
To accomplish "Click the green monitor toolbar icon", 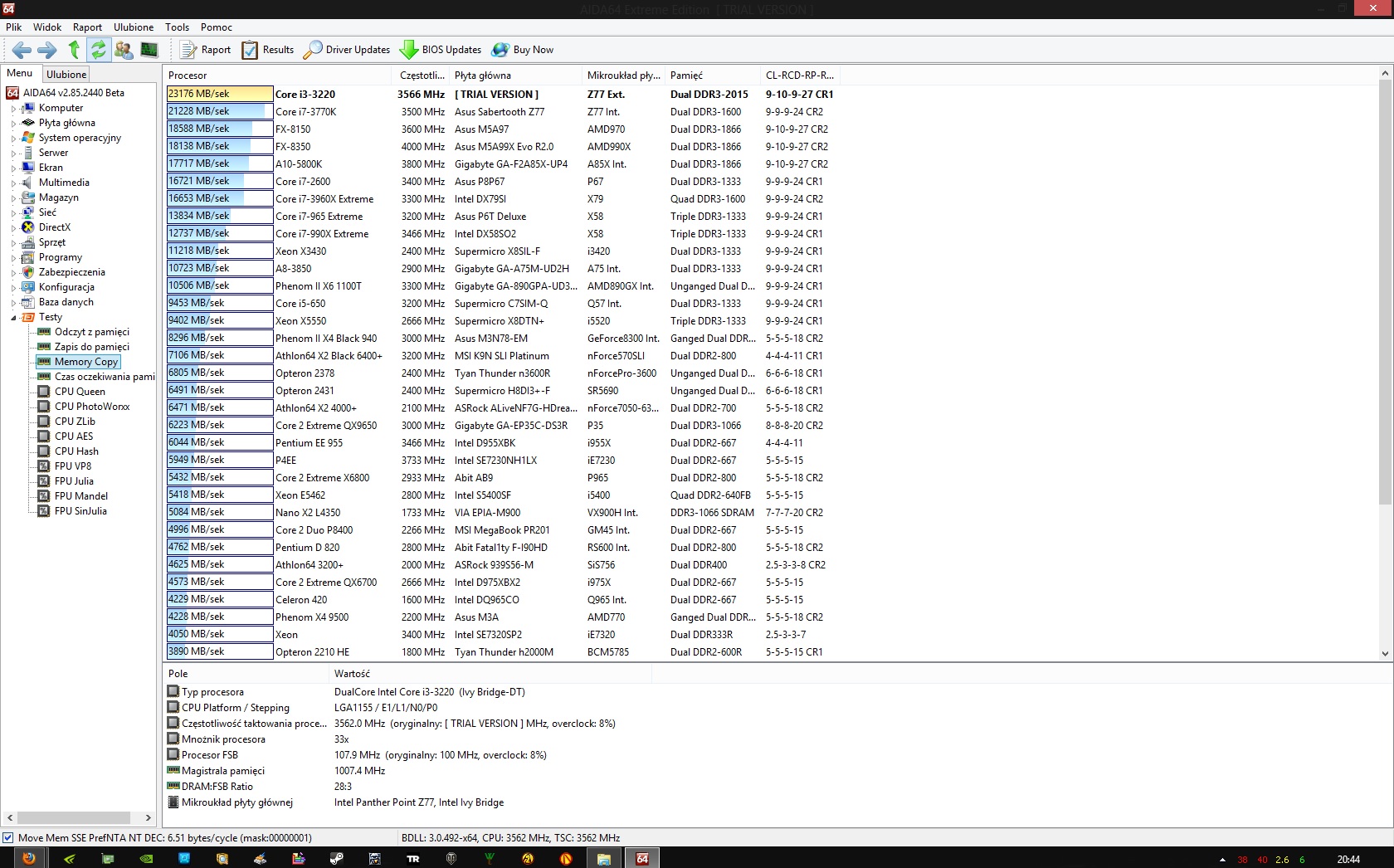I will click(149, 50).
